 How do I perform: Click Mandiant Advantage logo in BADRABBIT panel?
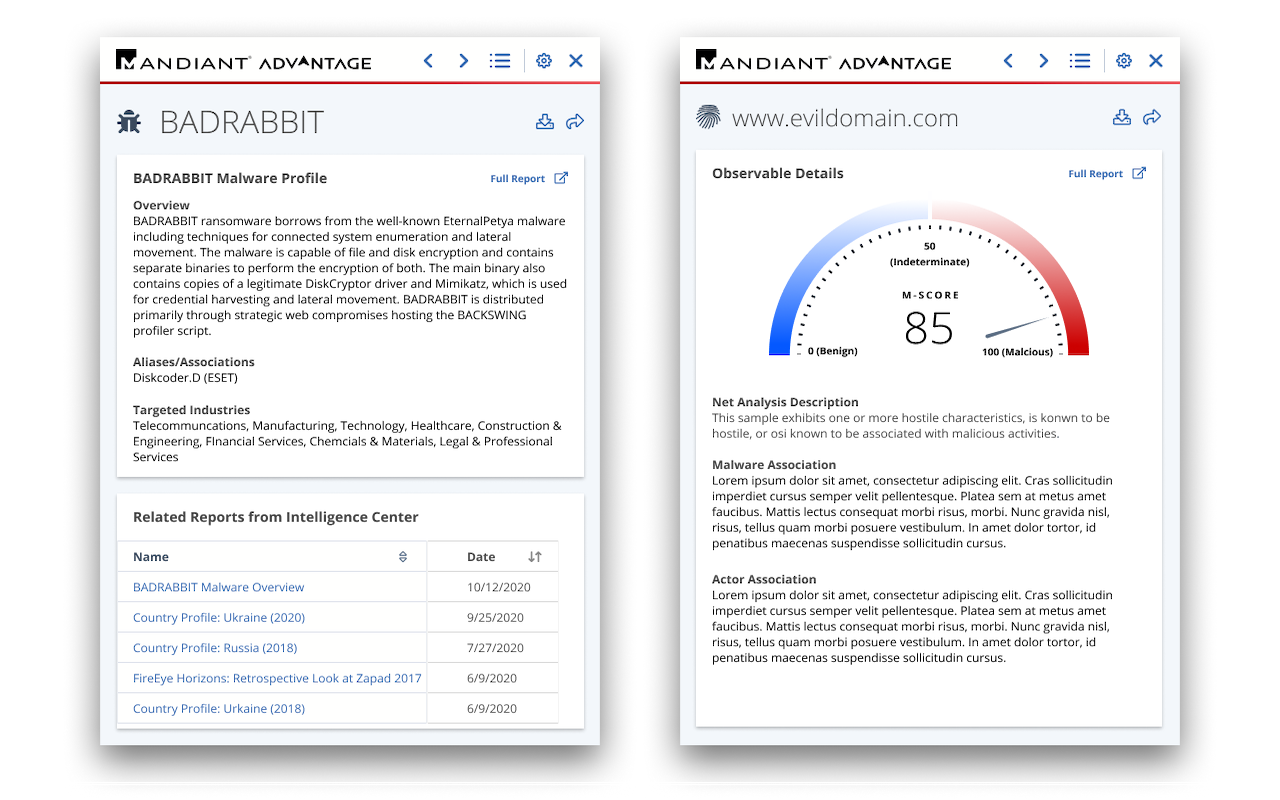(243, 61)
